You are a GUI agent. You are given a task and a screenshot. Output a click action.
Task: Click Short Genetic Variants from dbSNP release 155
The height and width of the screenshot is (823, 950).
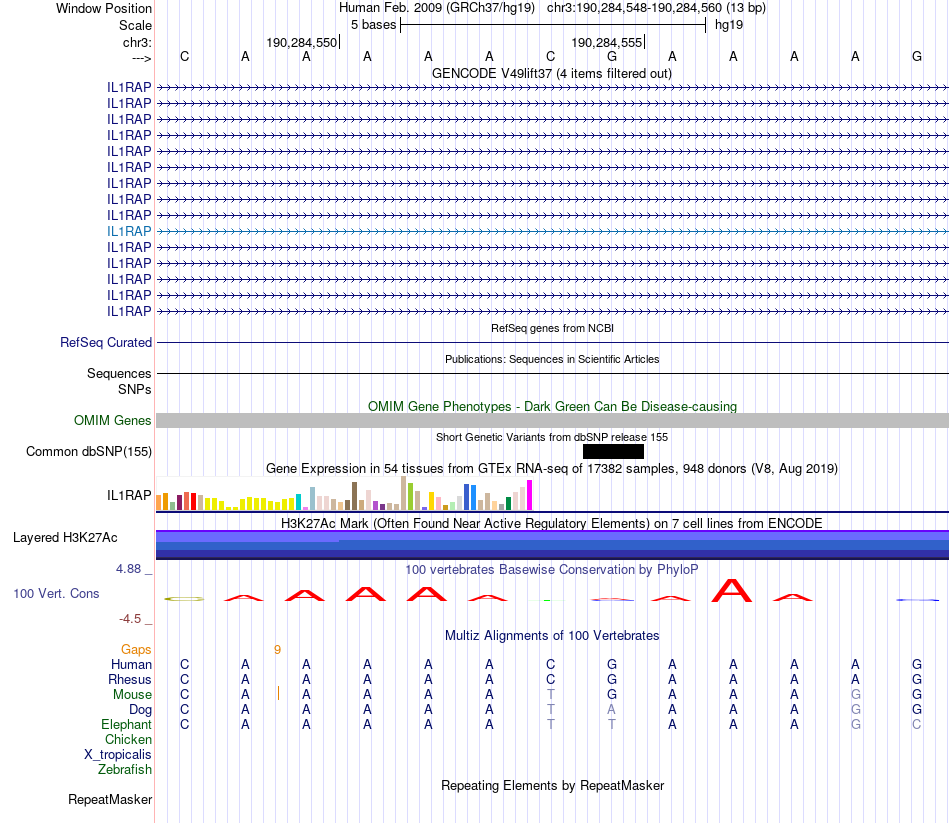[552, 437]
